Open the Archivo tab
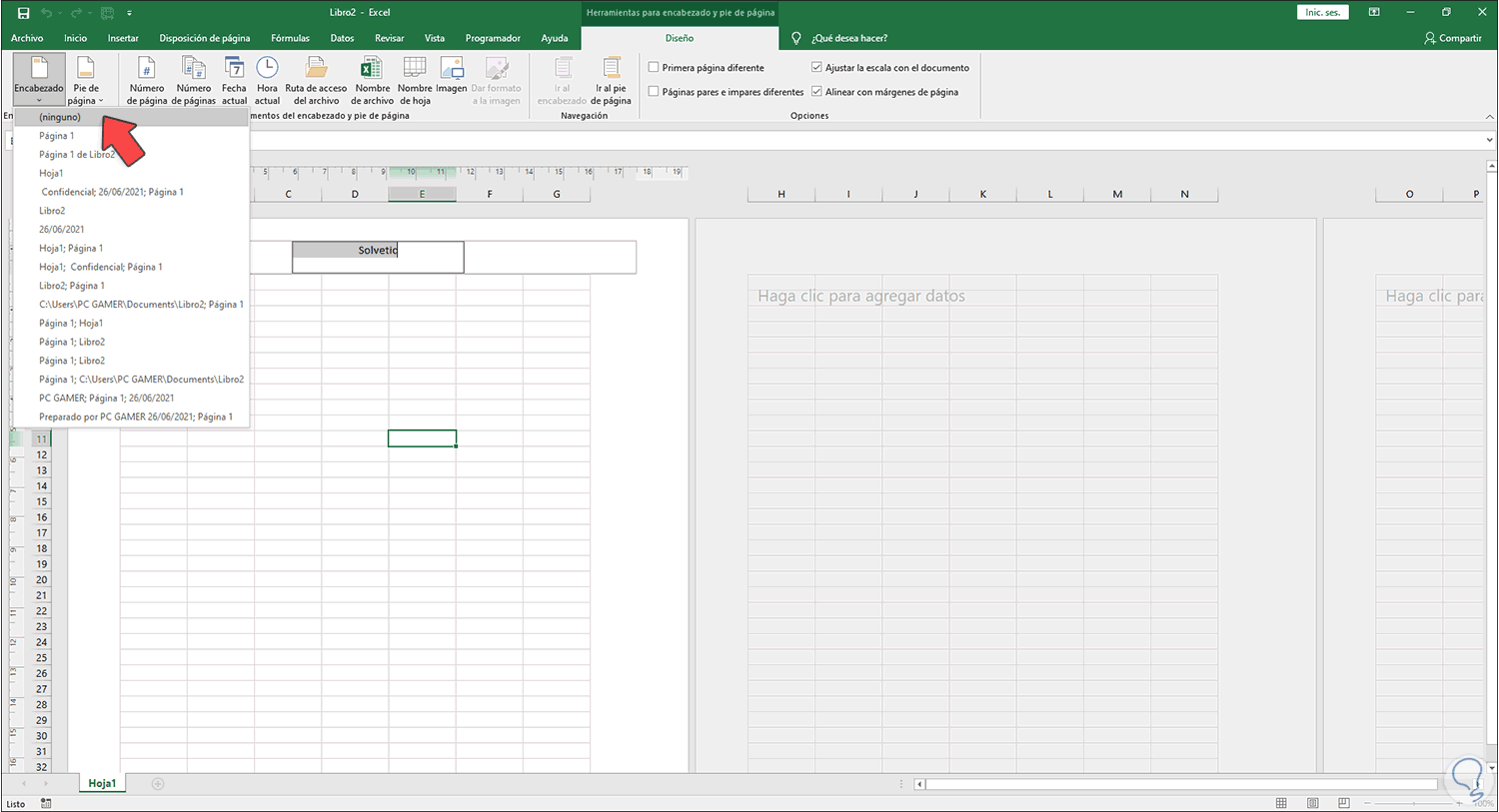 27,38
